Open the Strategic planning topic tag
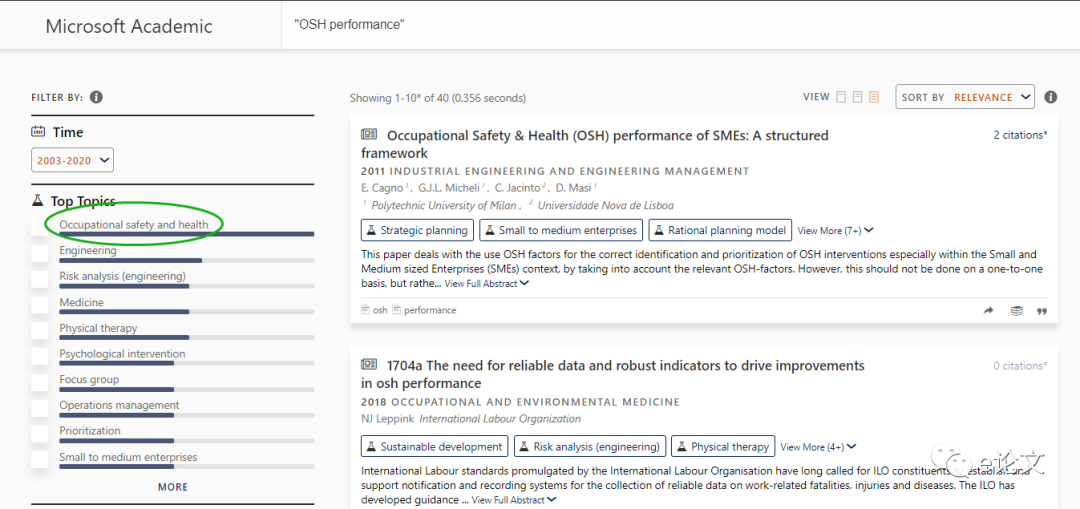 (x=417, y=230)
